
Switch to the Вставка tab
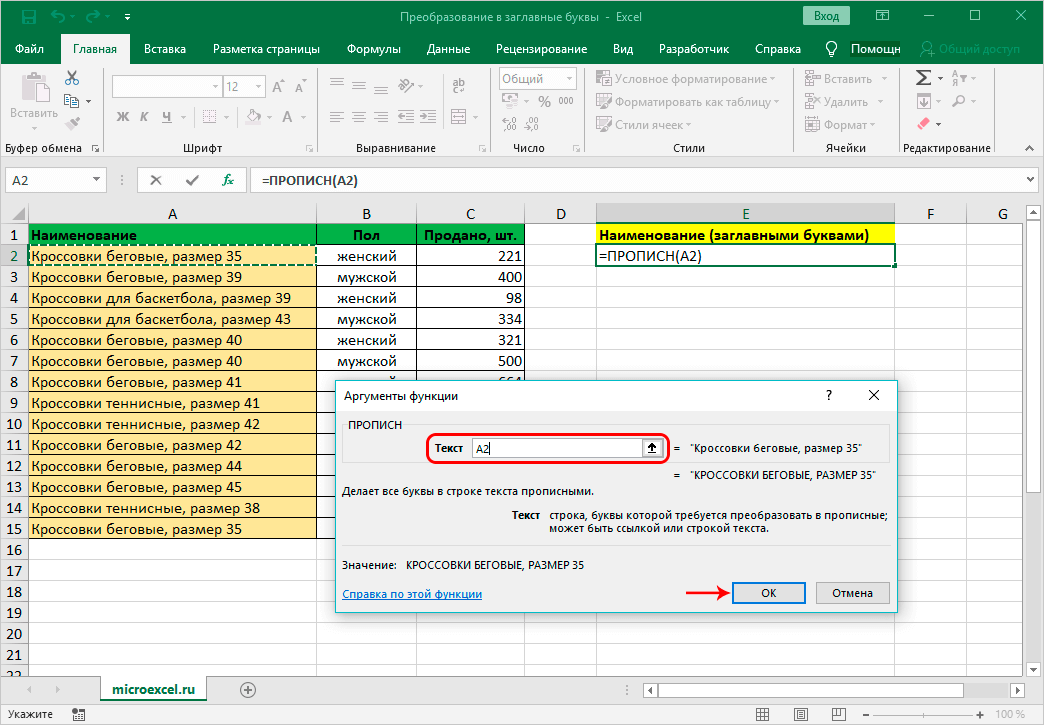click(x=164, y=49)
